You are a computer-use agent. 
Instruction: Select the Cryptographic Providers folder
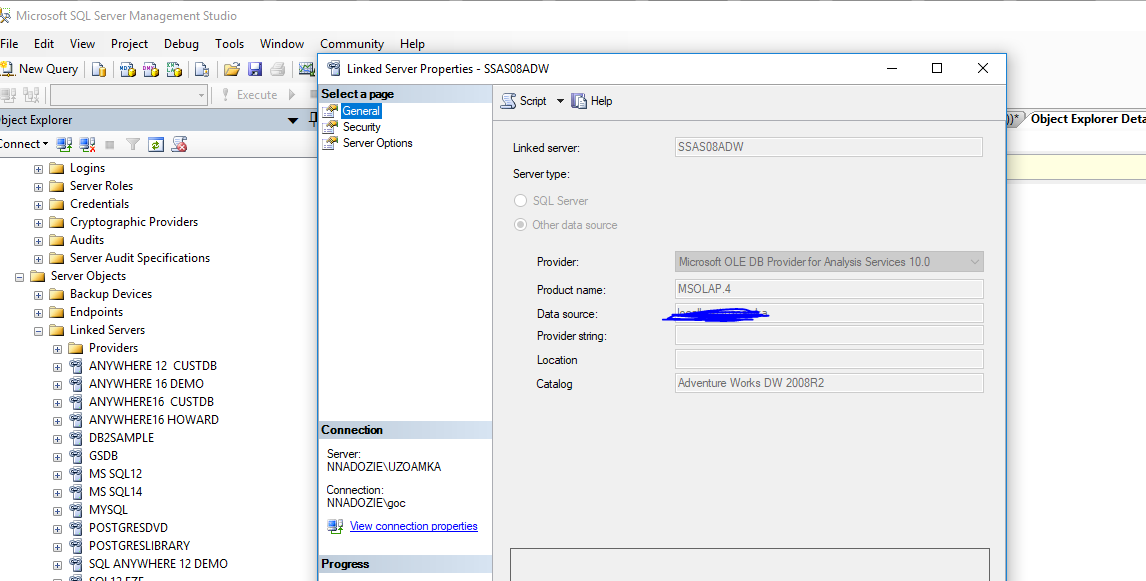pyautogui.click(x=134, y=221)
